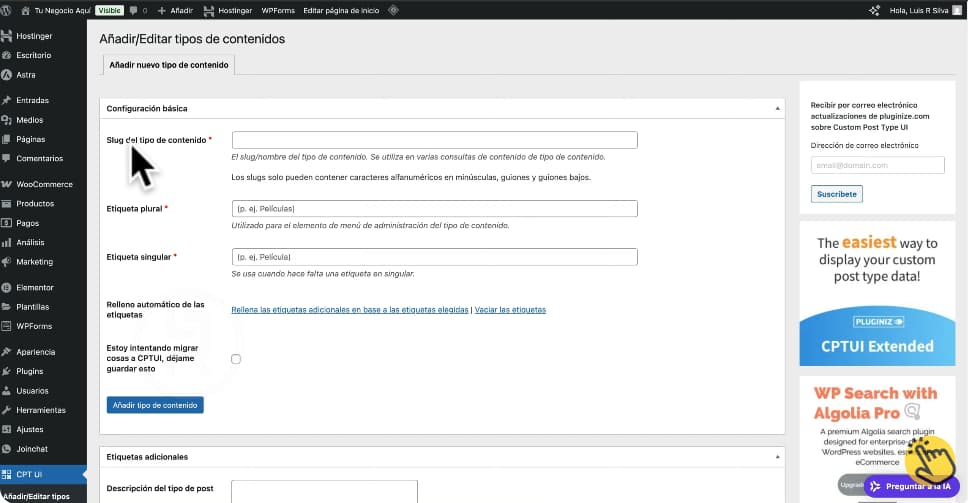Click the AI sparkle icon near Hola greeting
Viewport: 968px width, 503px height.
pyautogui.click(x=874, y=10)
